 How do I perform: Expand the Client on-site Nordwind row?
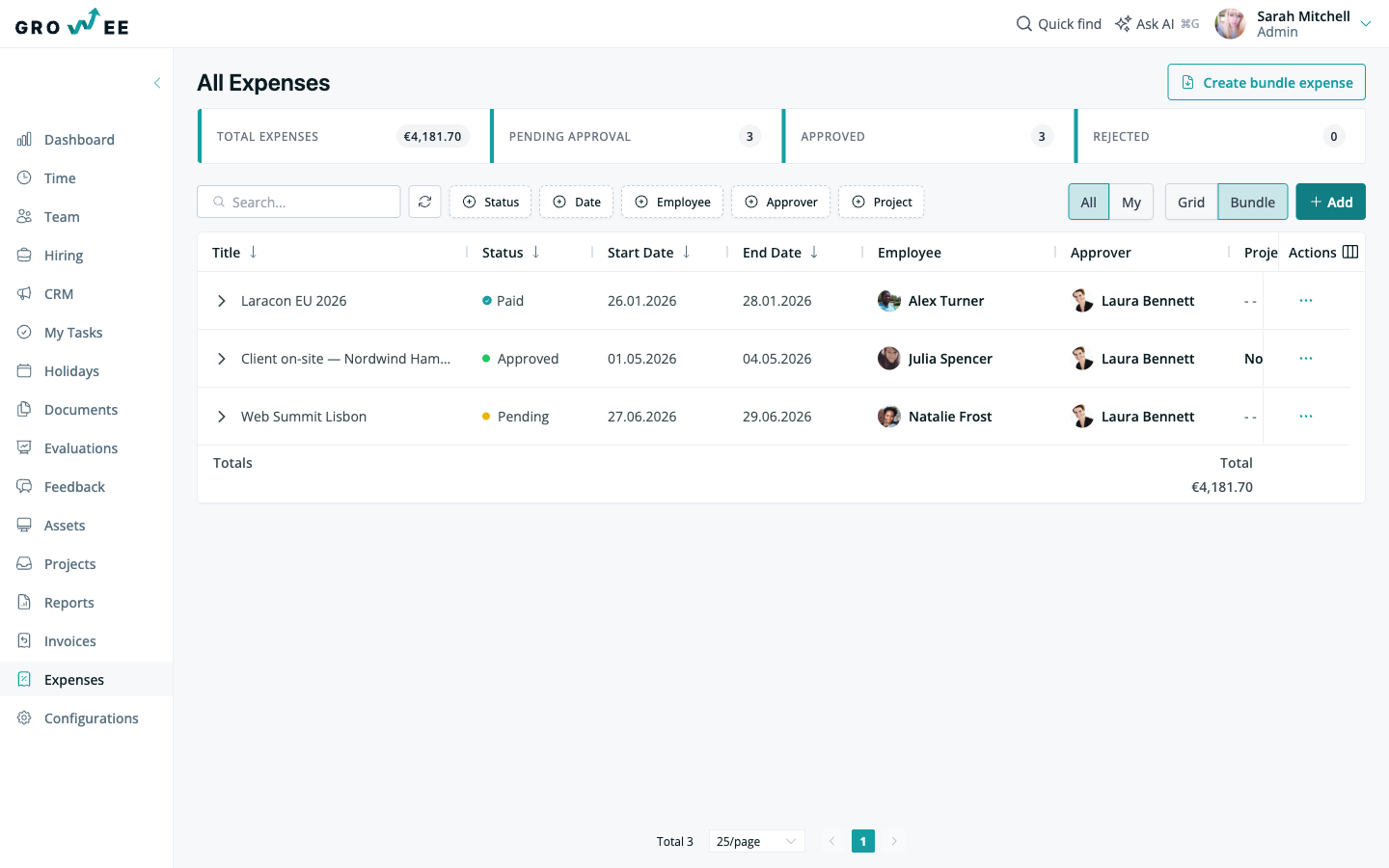pos(222,359)
